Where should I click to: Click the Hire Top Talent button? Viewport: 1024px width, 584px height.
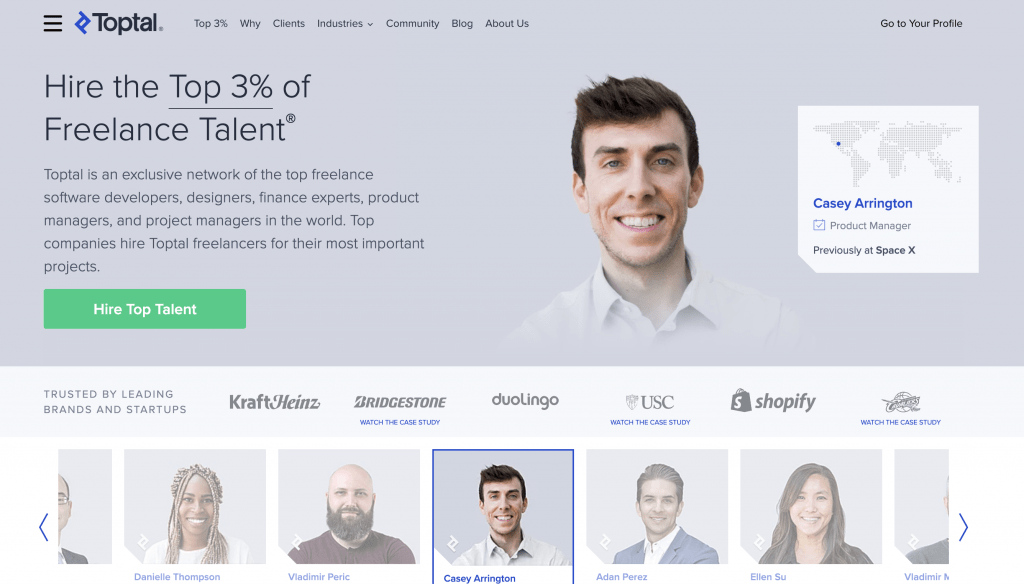click(145, 309)
